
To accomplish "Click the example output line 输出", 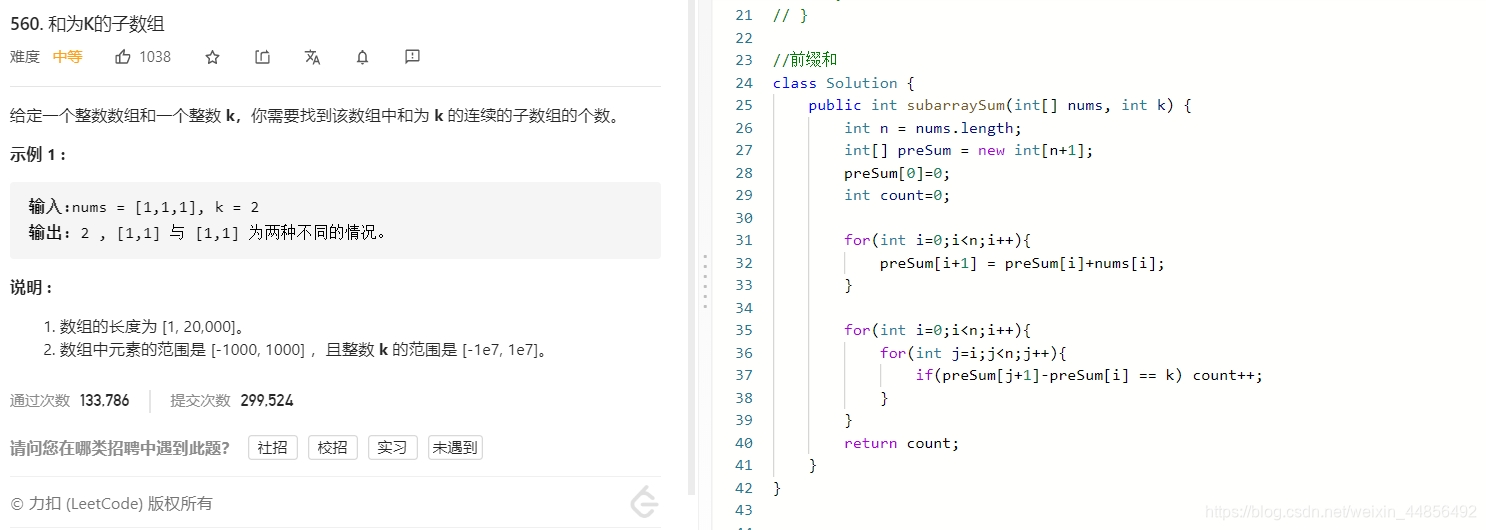I will pos(207,233).
